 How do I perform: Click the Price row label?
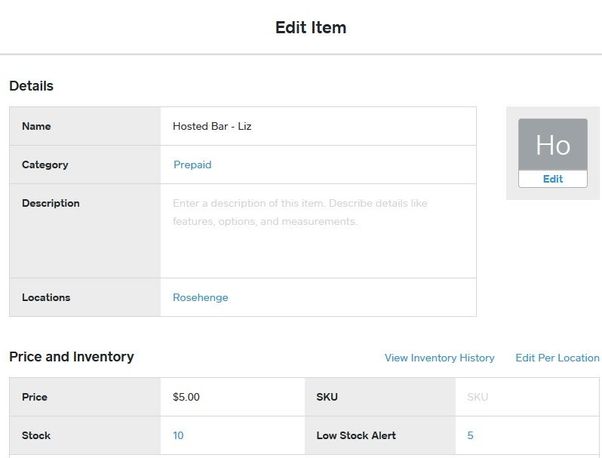35,397
